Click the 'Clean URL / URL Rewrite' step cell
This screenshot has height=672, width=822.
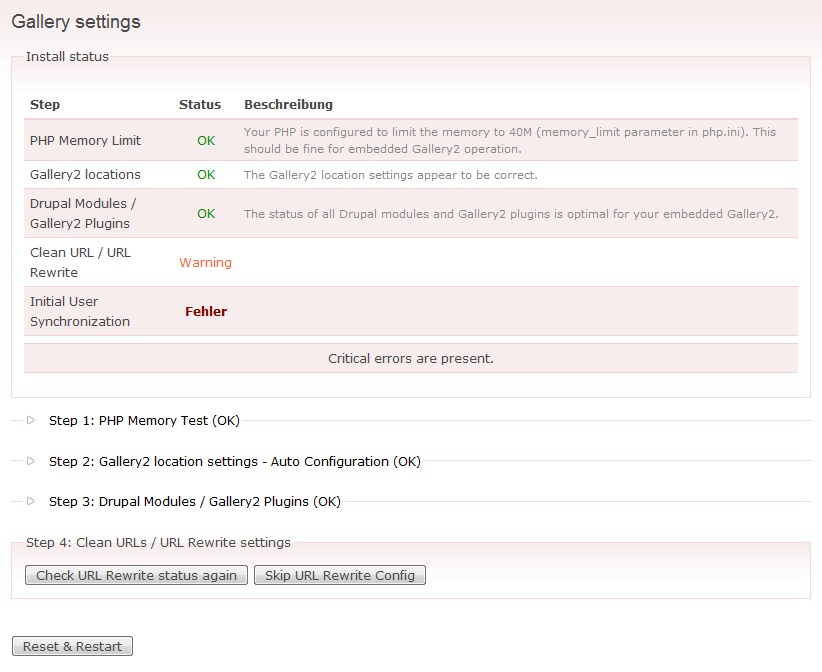(x=80, y=262)
